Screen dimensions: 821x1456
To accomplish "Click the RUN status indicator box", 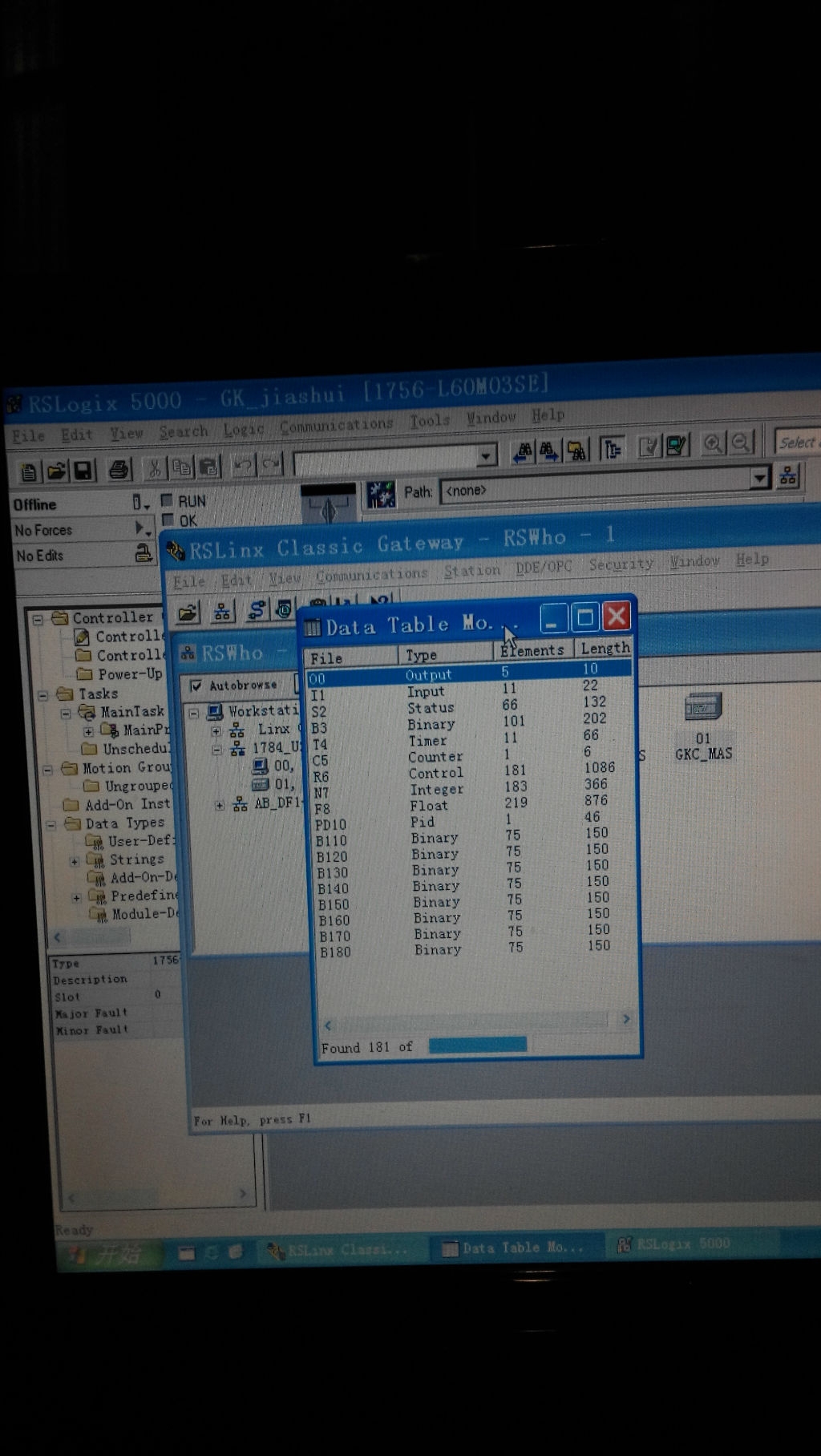I will click(x=167, y=500).
